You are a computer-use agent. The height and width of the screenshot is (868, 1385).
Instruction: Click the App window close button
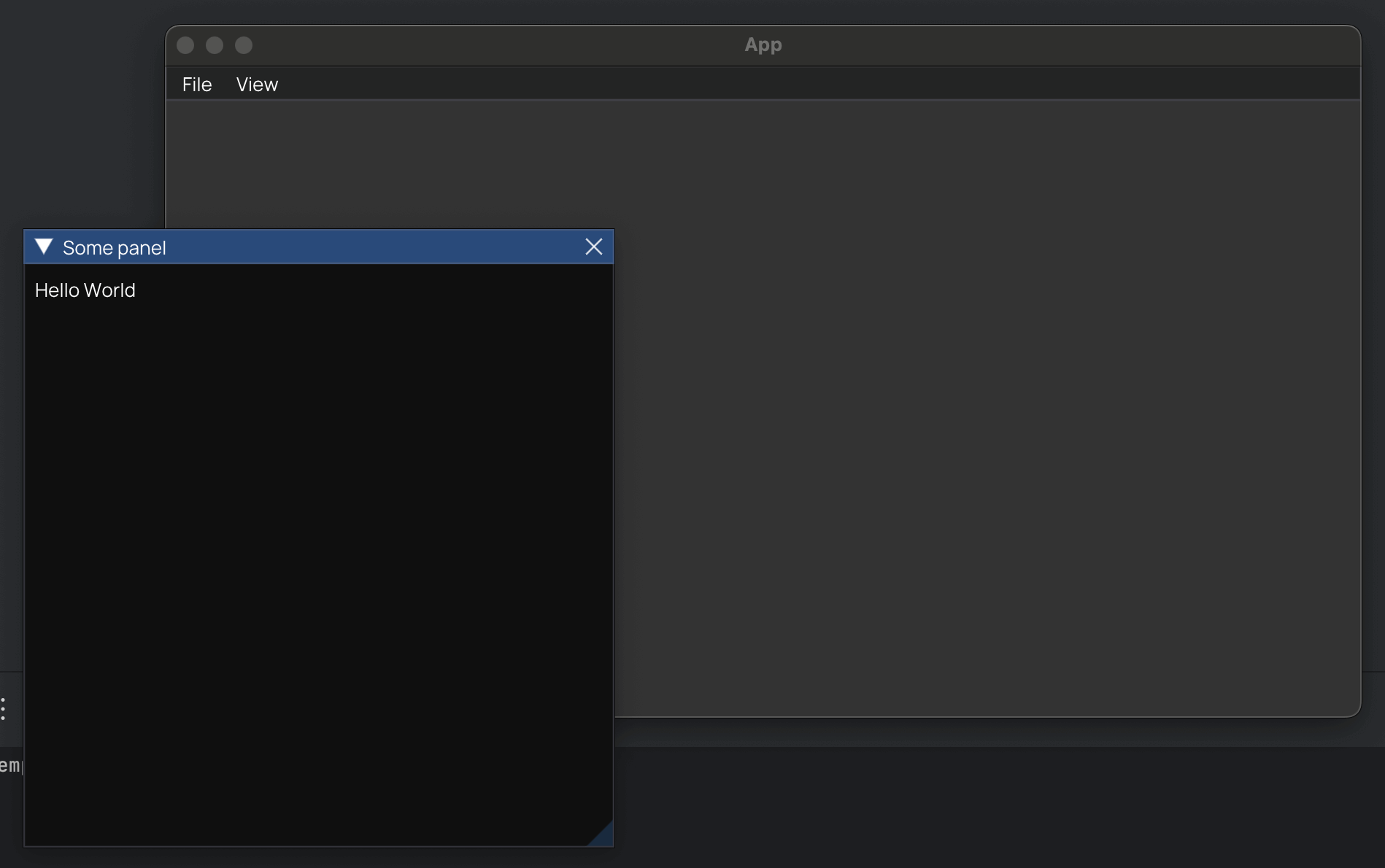(x=185, y=45)
